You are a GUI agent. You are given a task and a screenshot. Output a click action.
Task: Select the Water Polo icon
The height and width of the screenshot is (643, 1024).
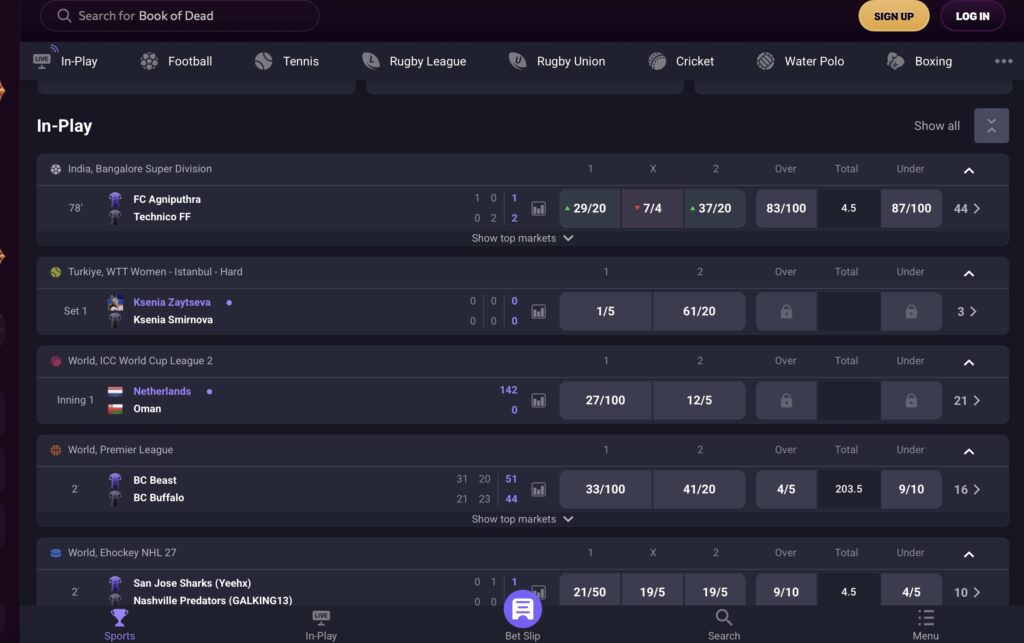tap(765, 61)
